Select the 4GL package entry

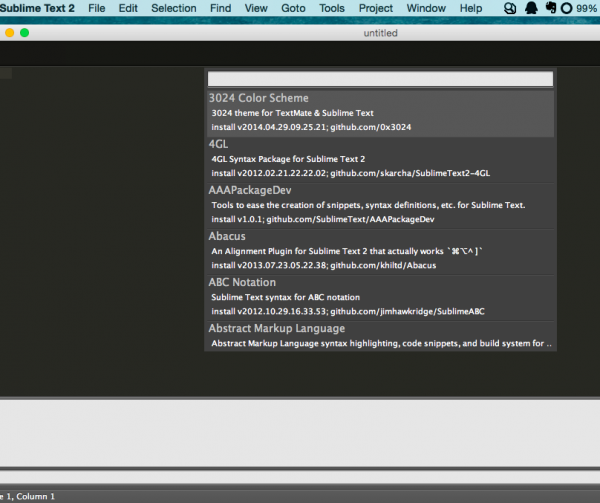pyautogui.click(x=380, y=159)
